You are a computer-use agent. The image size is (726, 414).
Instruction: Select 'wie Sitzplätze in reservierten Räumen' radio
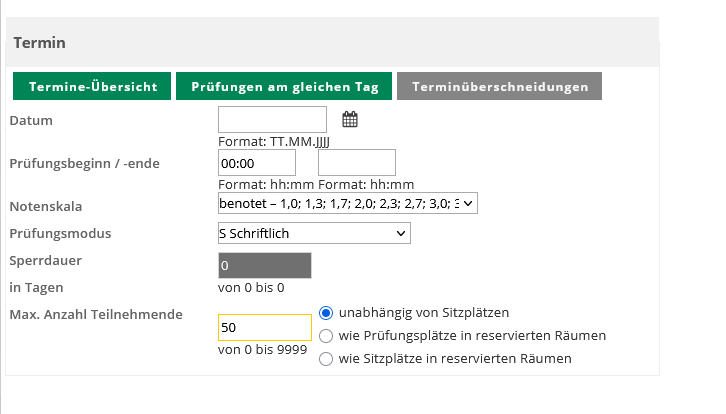pos(326,359)
